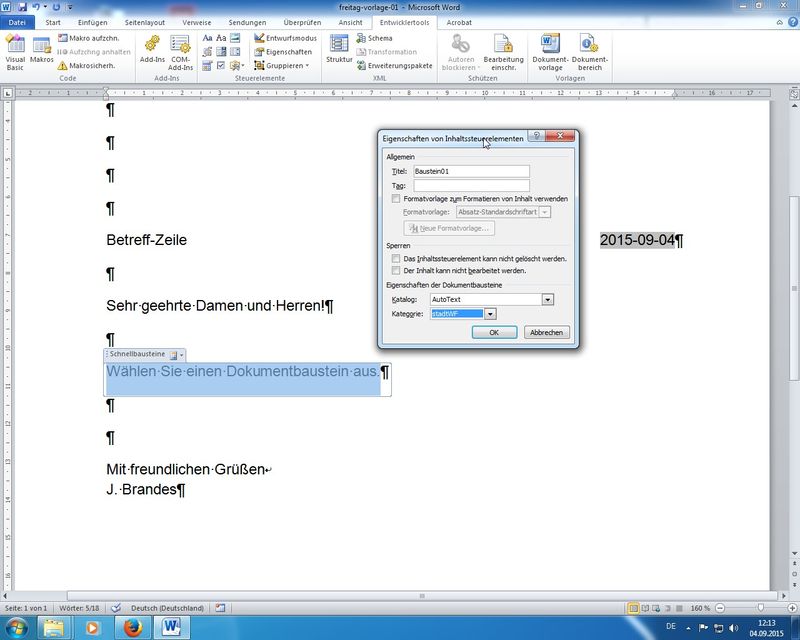Click the Titel field containing Baustein01
800x640 pixels.
click(470, 172)
